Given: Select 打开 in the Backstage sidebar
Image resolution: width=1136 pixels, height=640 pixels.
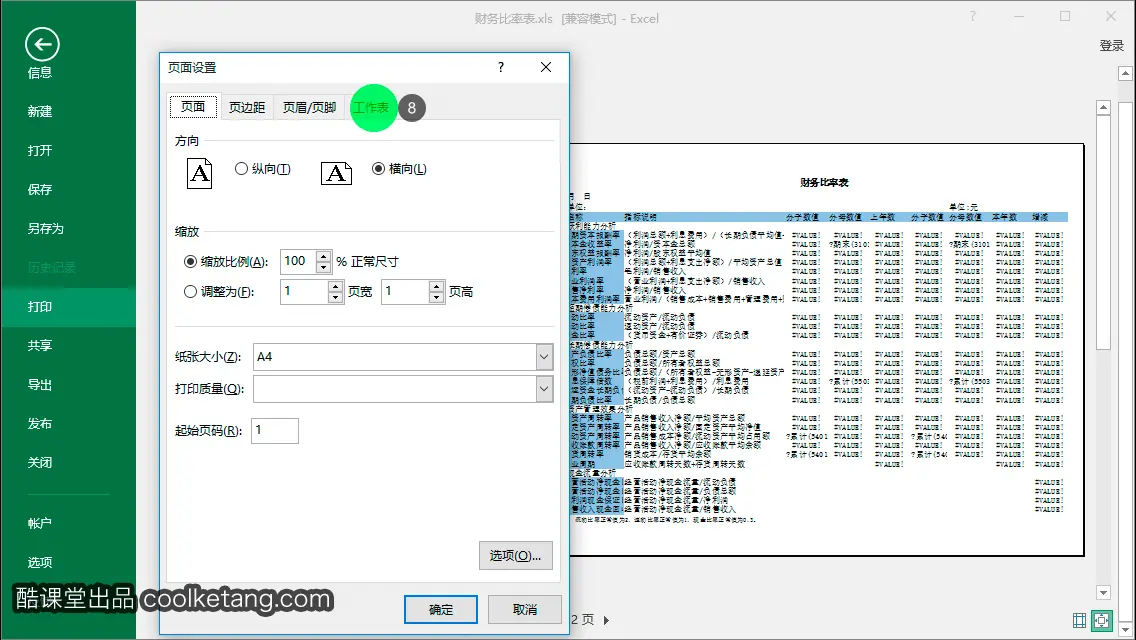Looking at the screenshot, I should pyautogui.click(x=40, y=151).
